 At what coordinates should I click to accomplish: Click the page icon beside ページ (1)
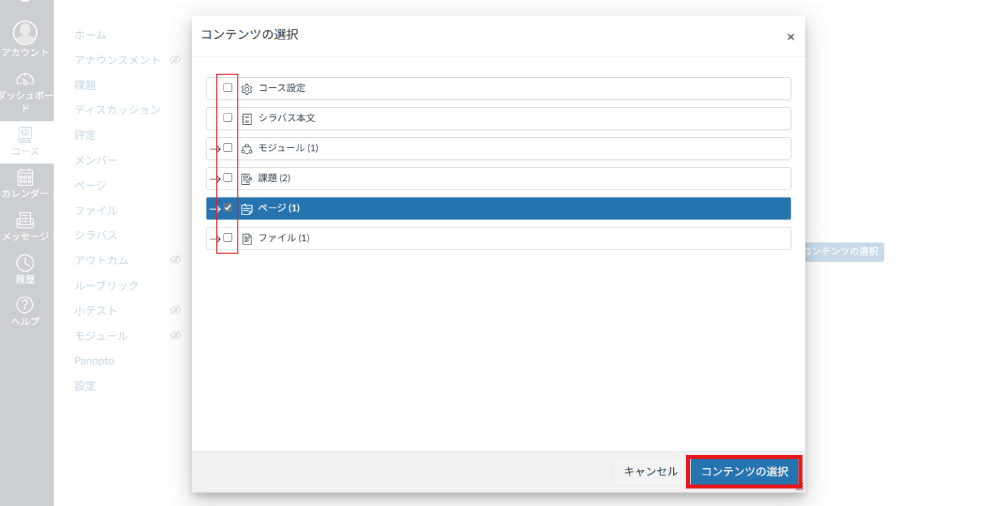point(247,209)
